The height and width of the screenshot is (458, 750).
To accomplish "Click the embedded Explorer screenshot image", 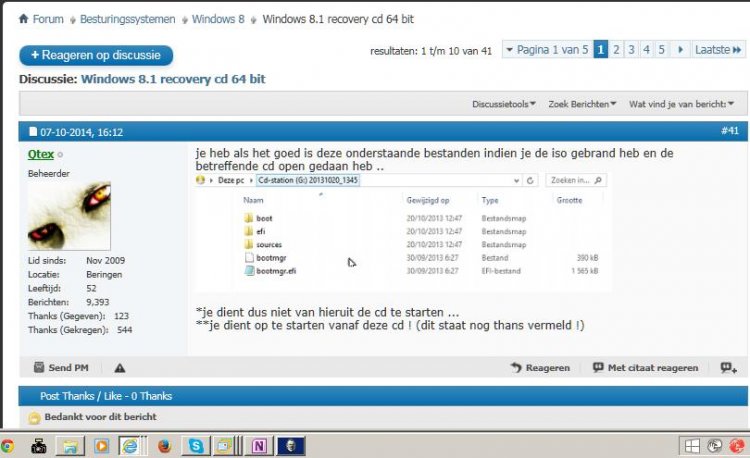I will [402, 232].
